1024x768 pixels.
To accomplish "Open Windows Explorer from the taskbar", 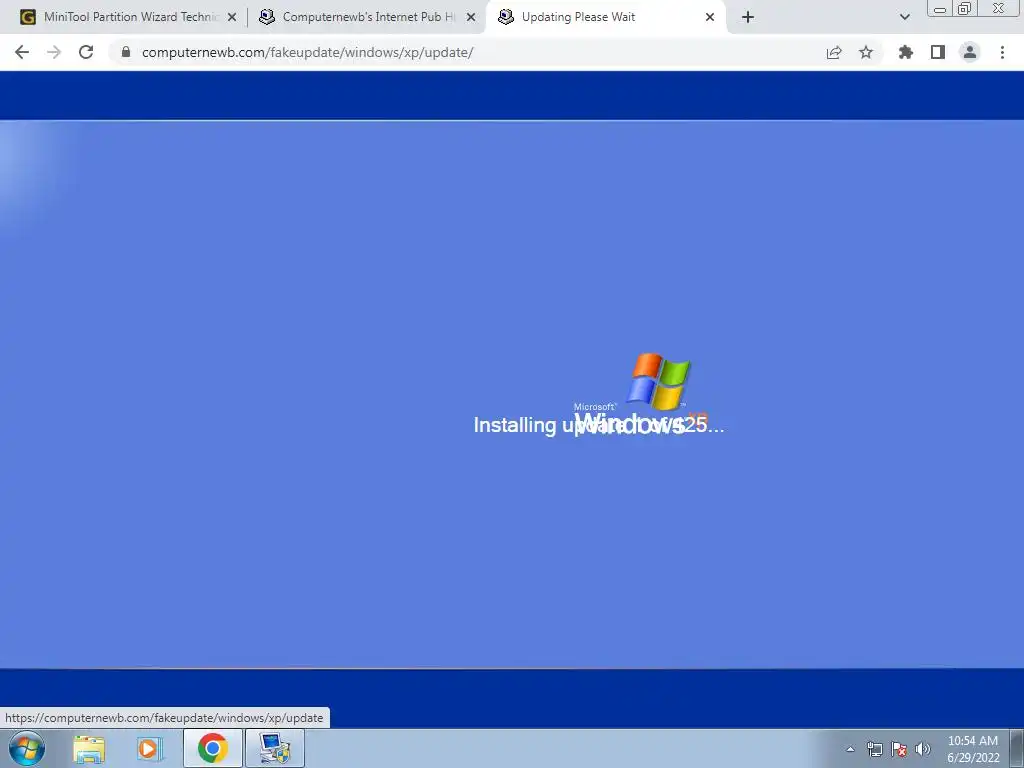I will coord(89,748).
